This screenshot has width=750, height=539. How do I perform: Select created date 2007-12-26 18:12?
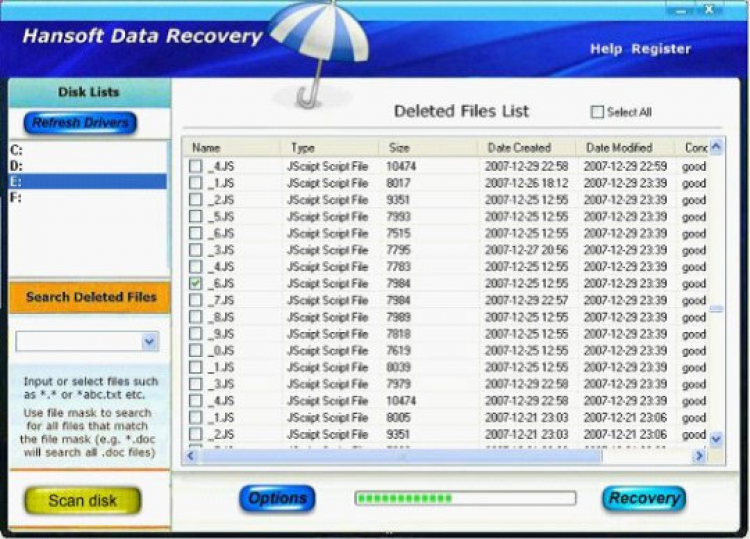(x=527, y=183)
